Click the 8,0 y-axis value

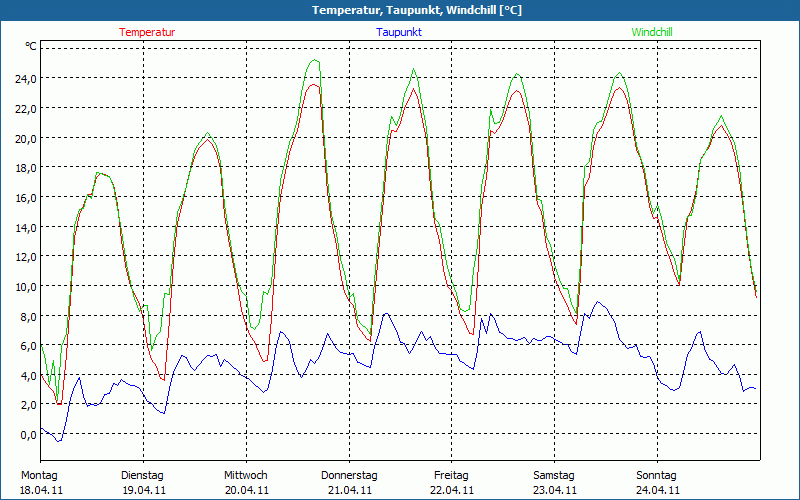[28, 316]
